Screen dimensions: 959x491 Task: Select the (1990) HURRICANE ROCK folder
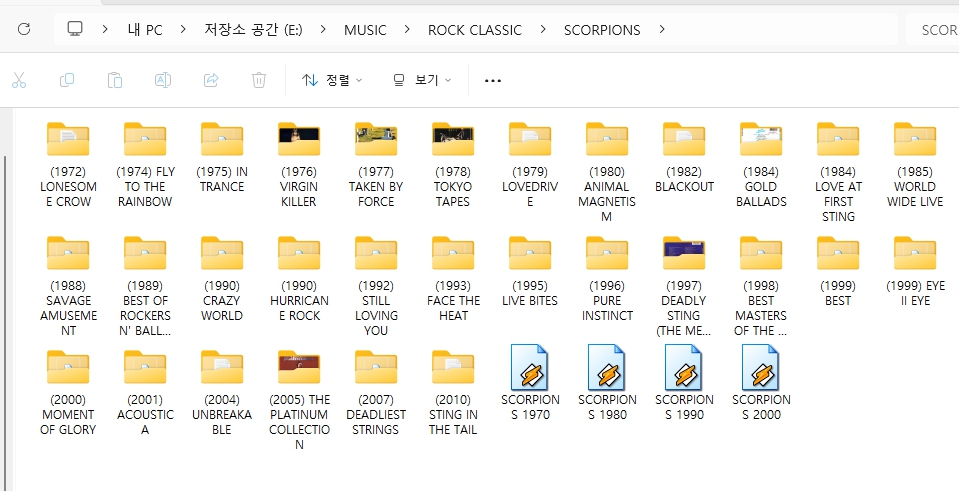(x=299, y=278)
